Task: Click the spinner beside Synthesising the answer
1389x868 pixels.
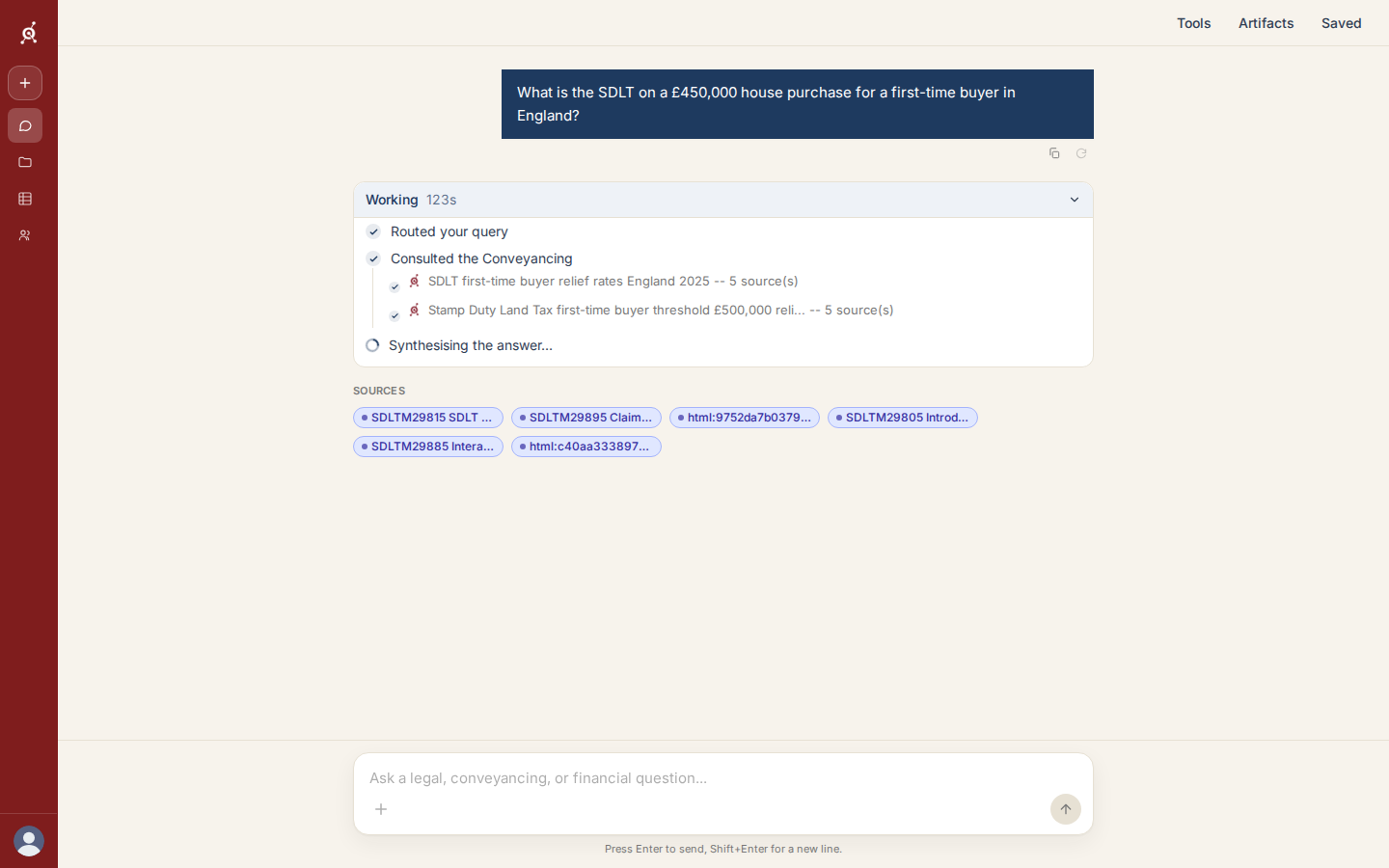Action: 372,345
